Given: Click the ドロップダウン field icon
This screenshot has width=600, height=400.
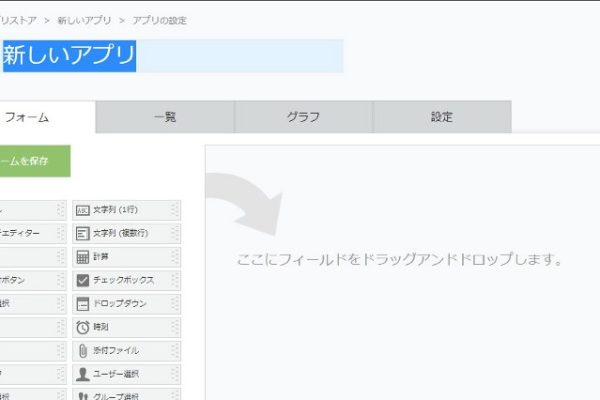Looking at the screenshot, I should click(x=83, y=303).
